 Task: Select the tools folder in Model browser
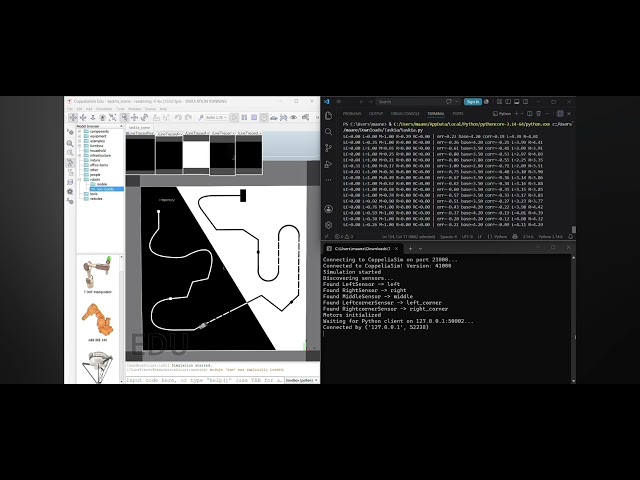[94, 194]
